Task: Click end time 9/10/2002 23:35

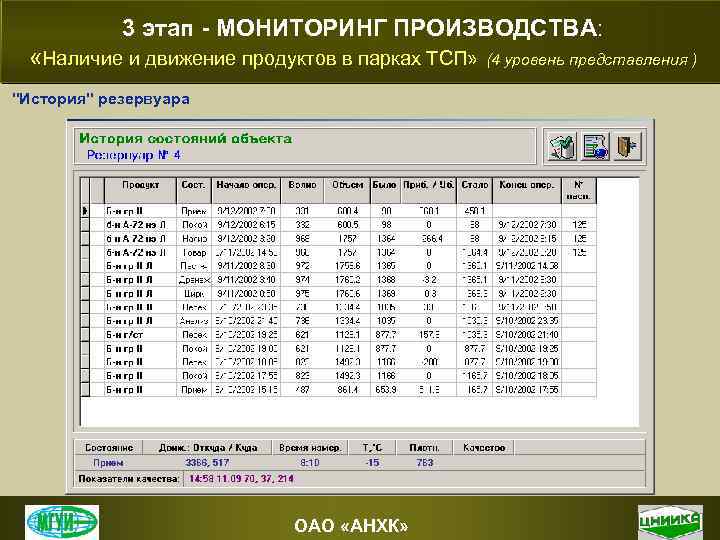Action: [x=527, y=321]
